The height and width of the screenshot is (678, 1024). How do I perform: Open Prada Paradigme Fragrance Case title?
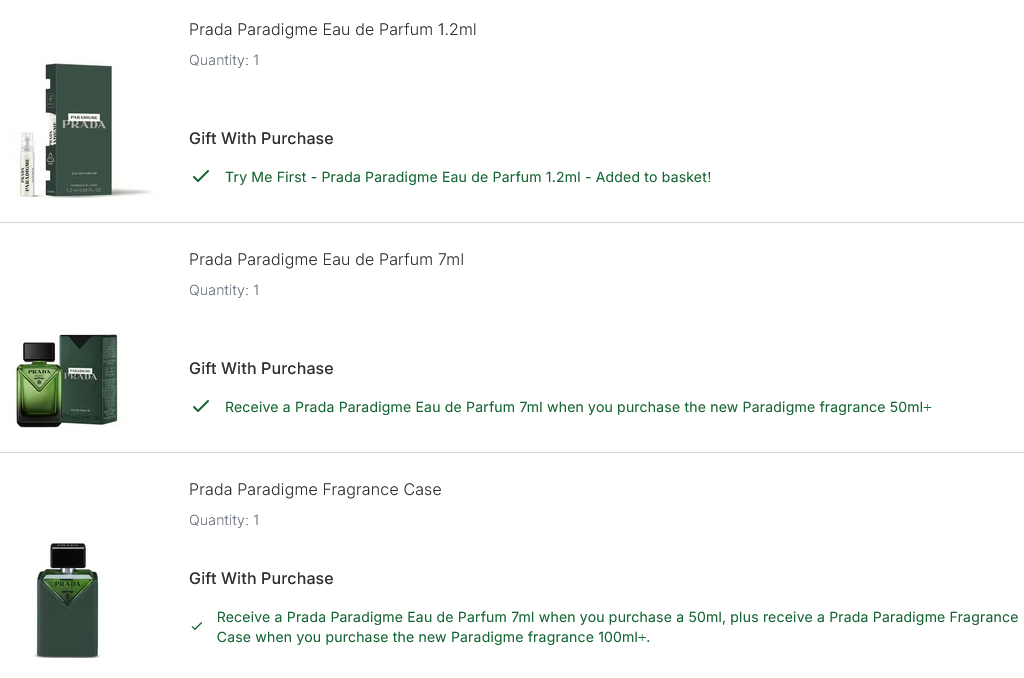pyautogui.click(x=315, y=490)
